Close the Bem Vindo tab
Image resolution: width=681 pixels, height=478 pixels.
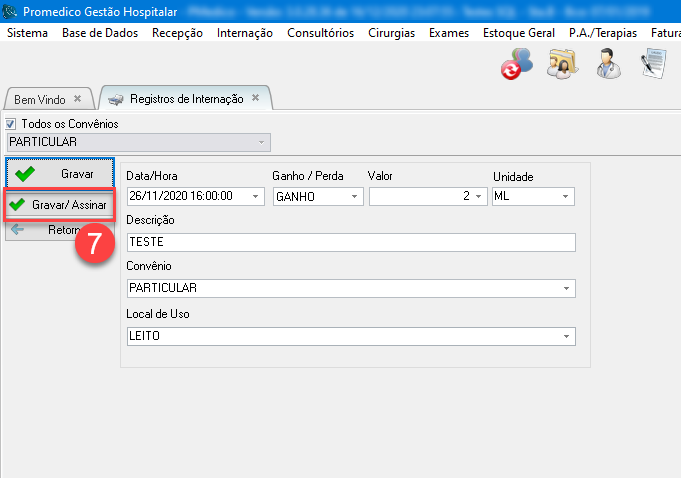point(78,99)
